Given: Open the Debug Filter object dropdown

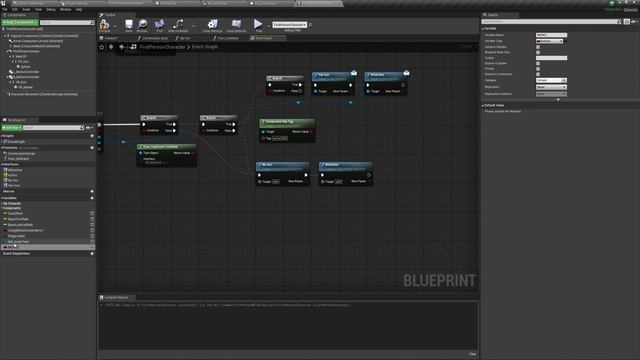Looking at the screenshot, I should point(290,25).
